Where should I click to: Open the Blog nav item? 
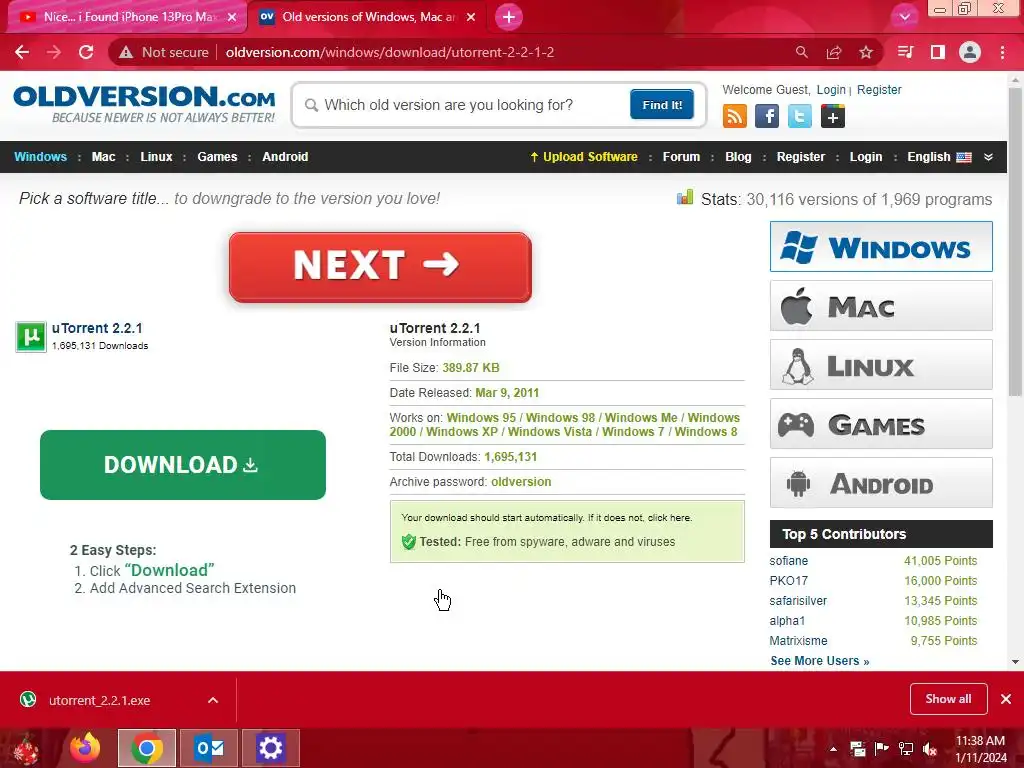click(x=738, y=157)
